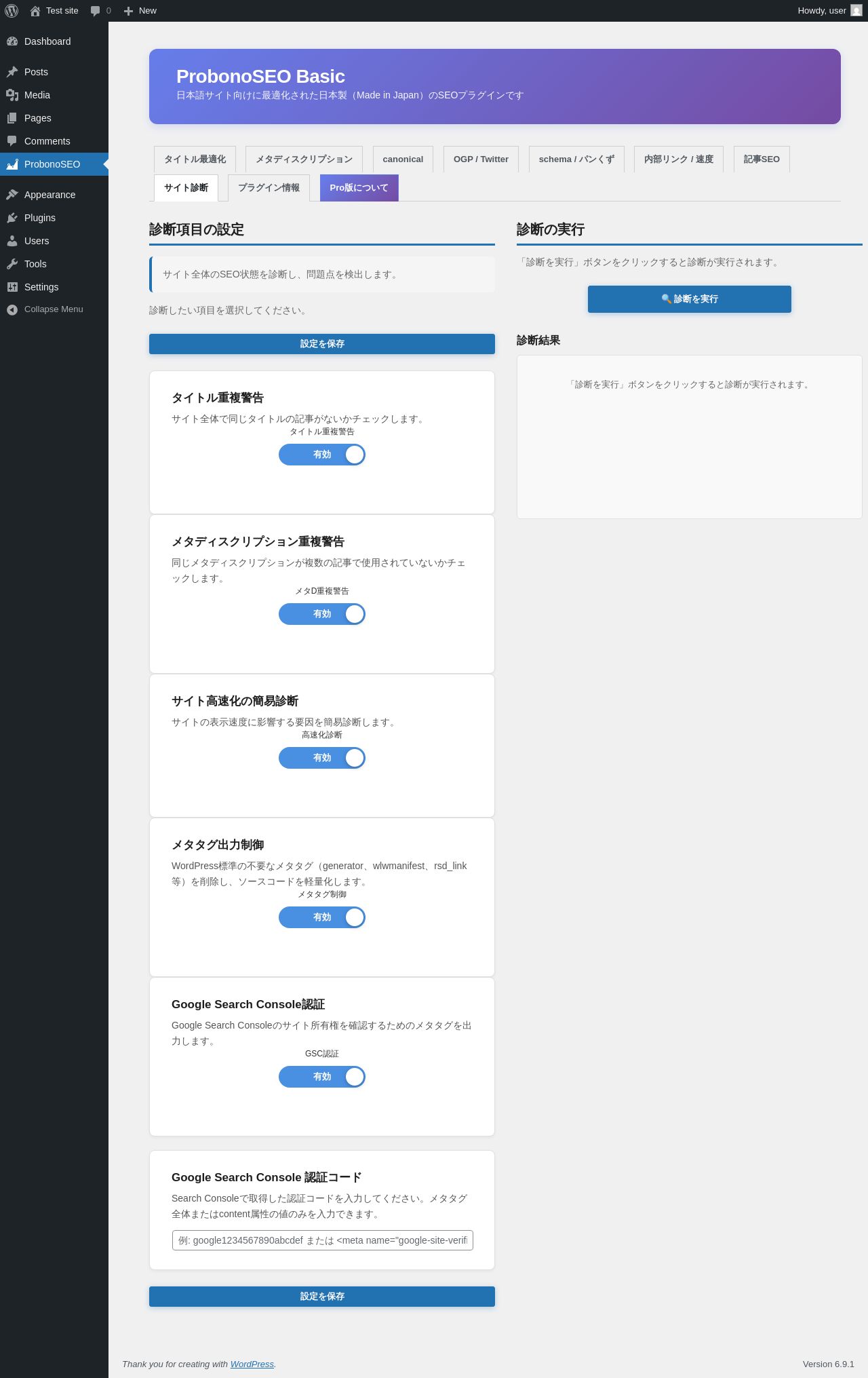Click the Search Console verification code field
The height and width of the screenshot is (1378, 868).
pyautogui.click(x=323, y=1240)
